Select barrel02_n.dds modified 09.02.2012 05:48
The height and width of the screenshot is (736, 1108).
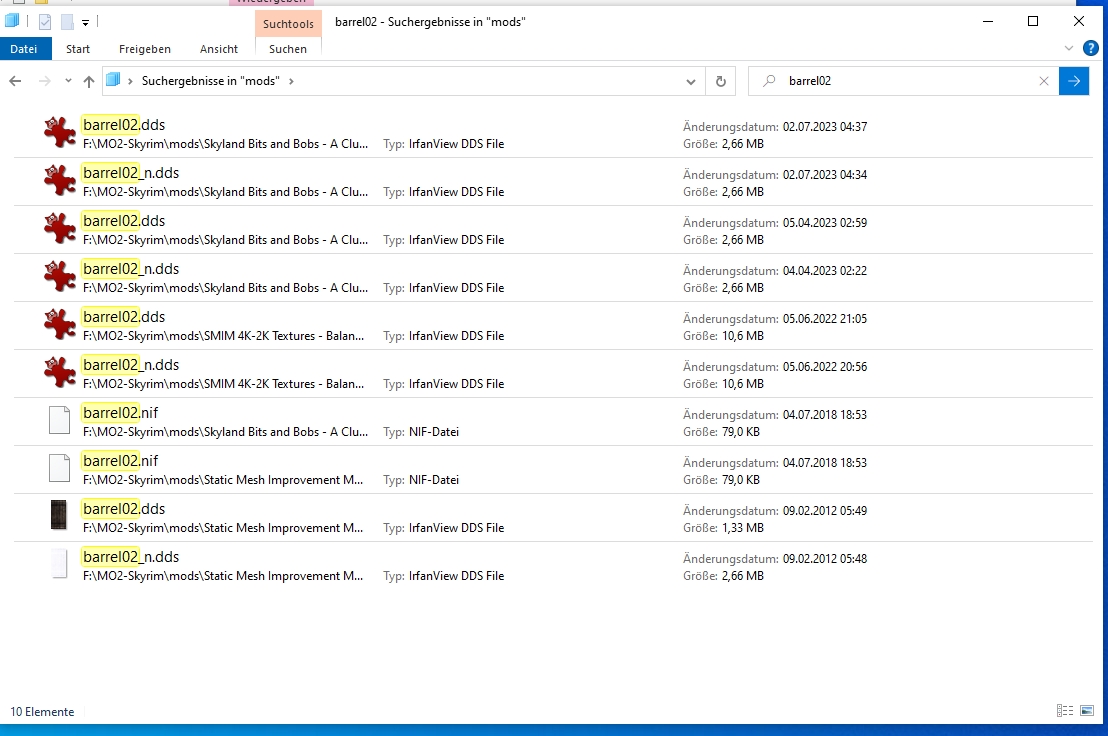click(553, 566)
